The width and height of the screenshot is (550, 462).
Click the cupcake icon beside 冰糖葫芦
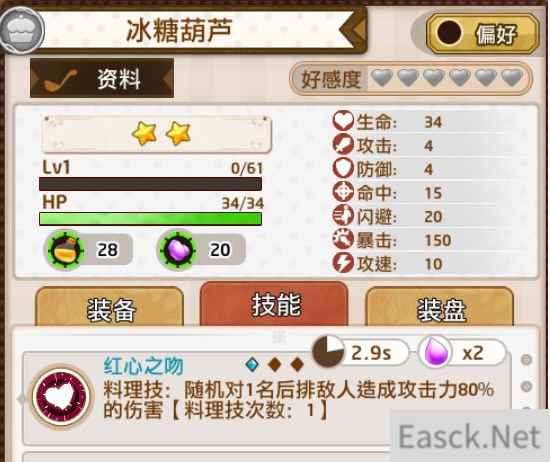(22, 30)
